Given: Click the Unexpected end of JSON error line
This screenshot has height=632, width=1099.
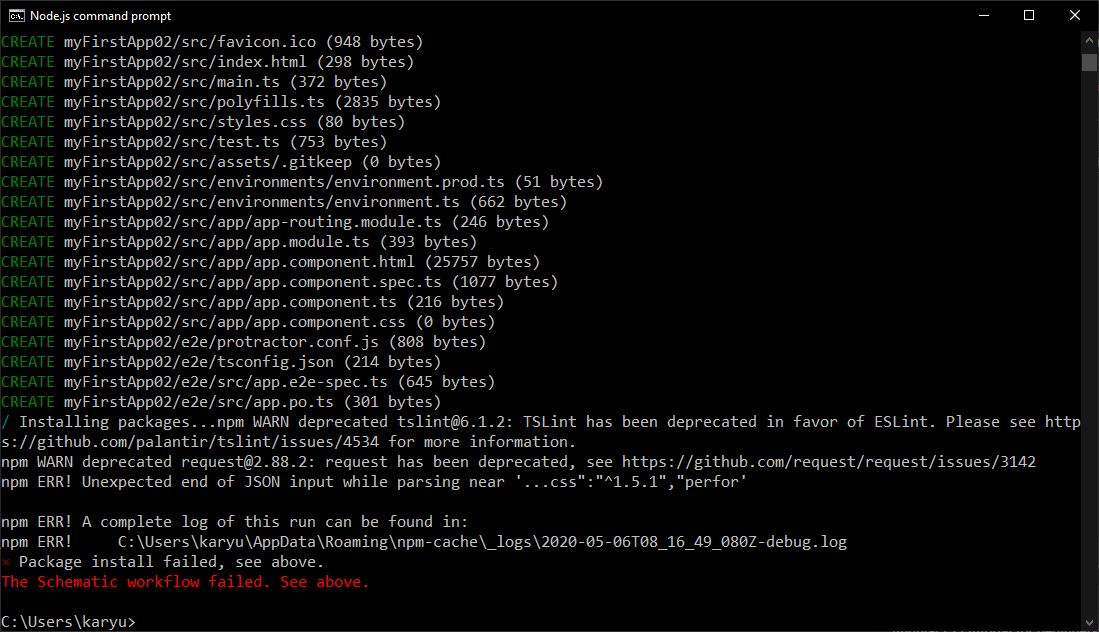Looking at the screenshot, I should coord(374,482).
